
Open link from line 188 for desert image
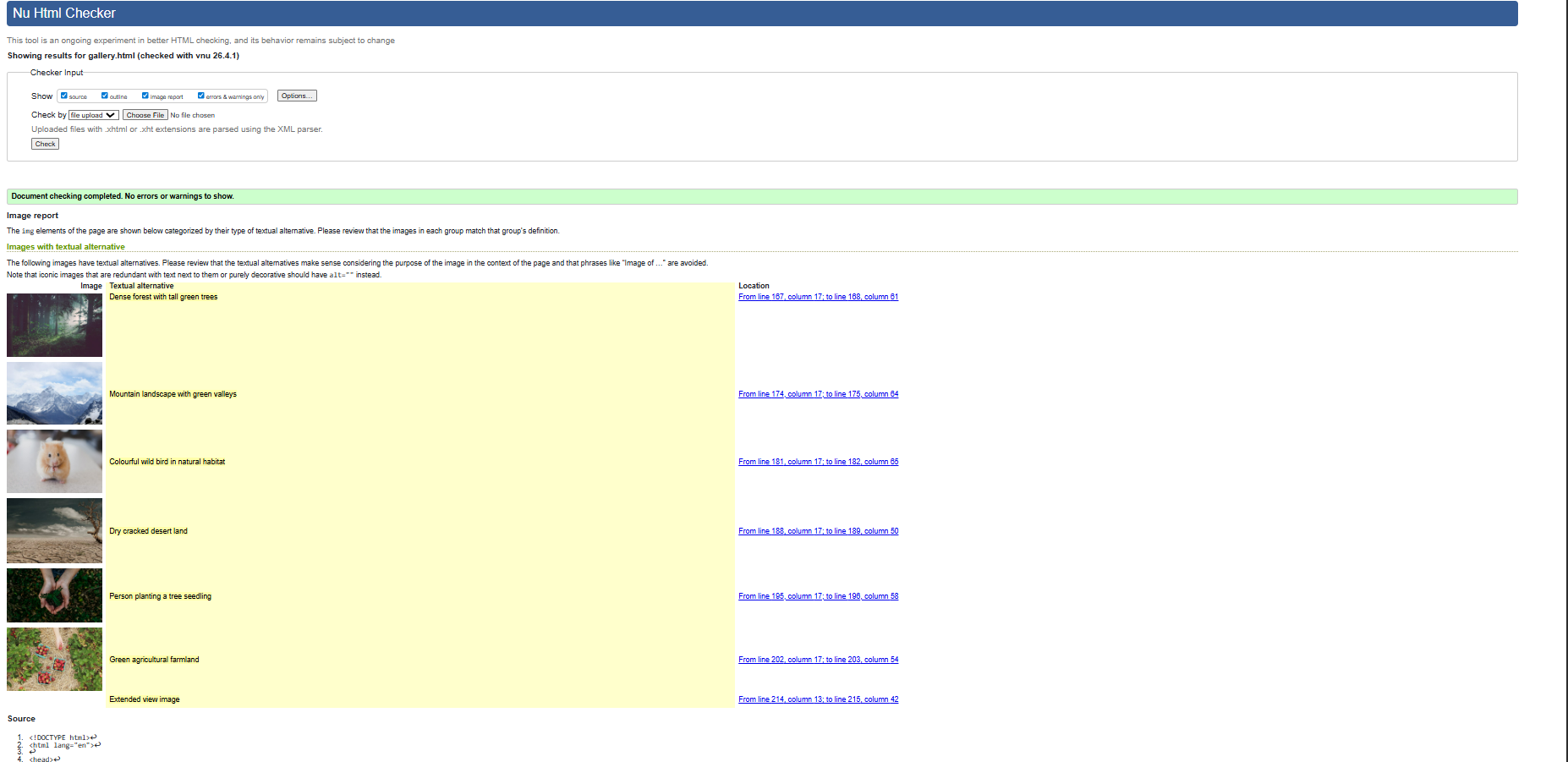tap(818, 531)
